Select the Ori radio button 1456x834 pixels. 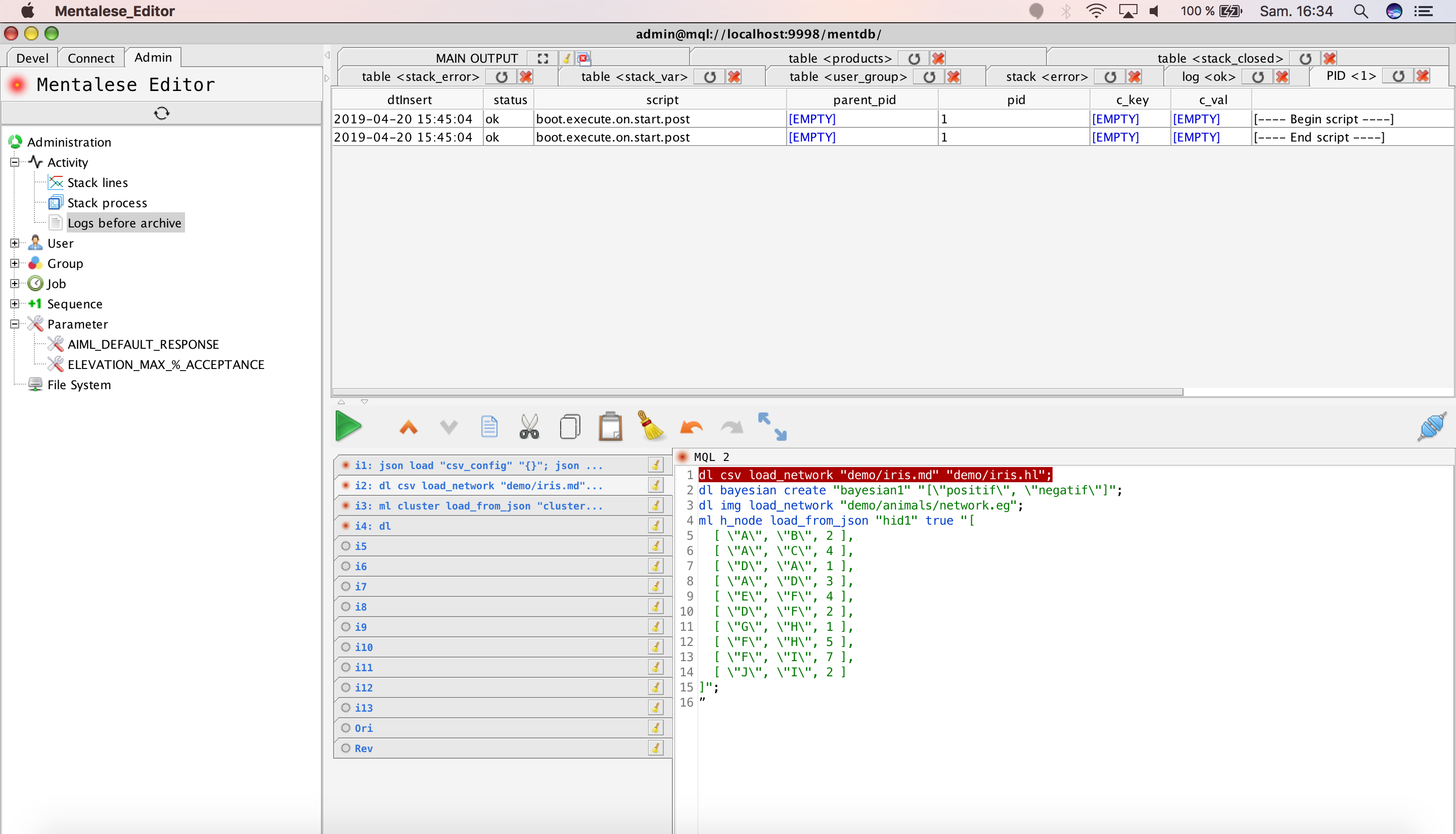[346, 728]
